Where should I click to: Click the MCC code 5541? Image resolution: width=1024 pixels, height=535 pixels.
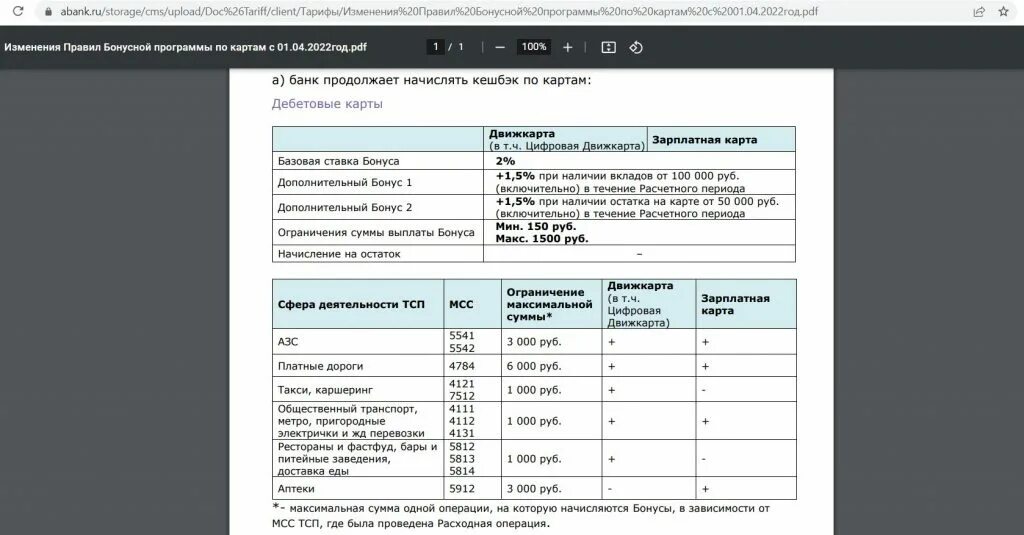coord(462,335)
